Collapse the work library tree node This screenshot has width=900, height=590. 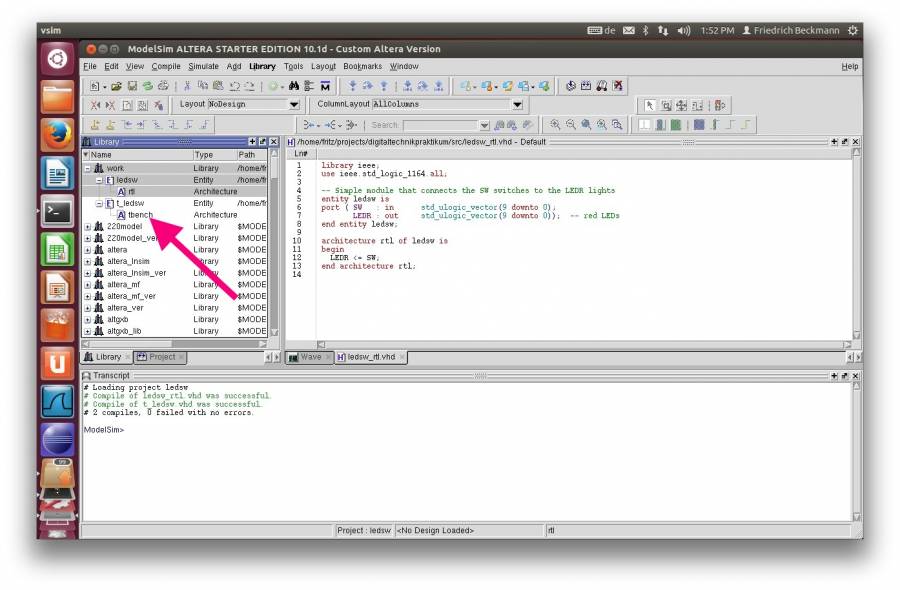[90, 168]
